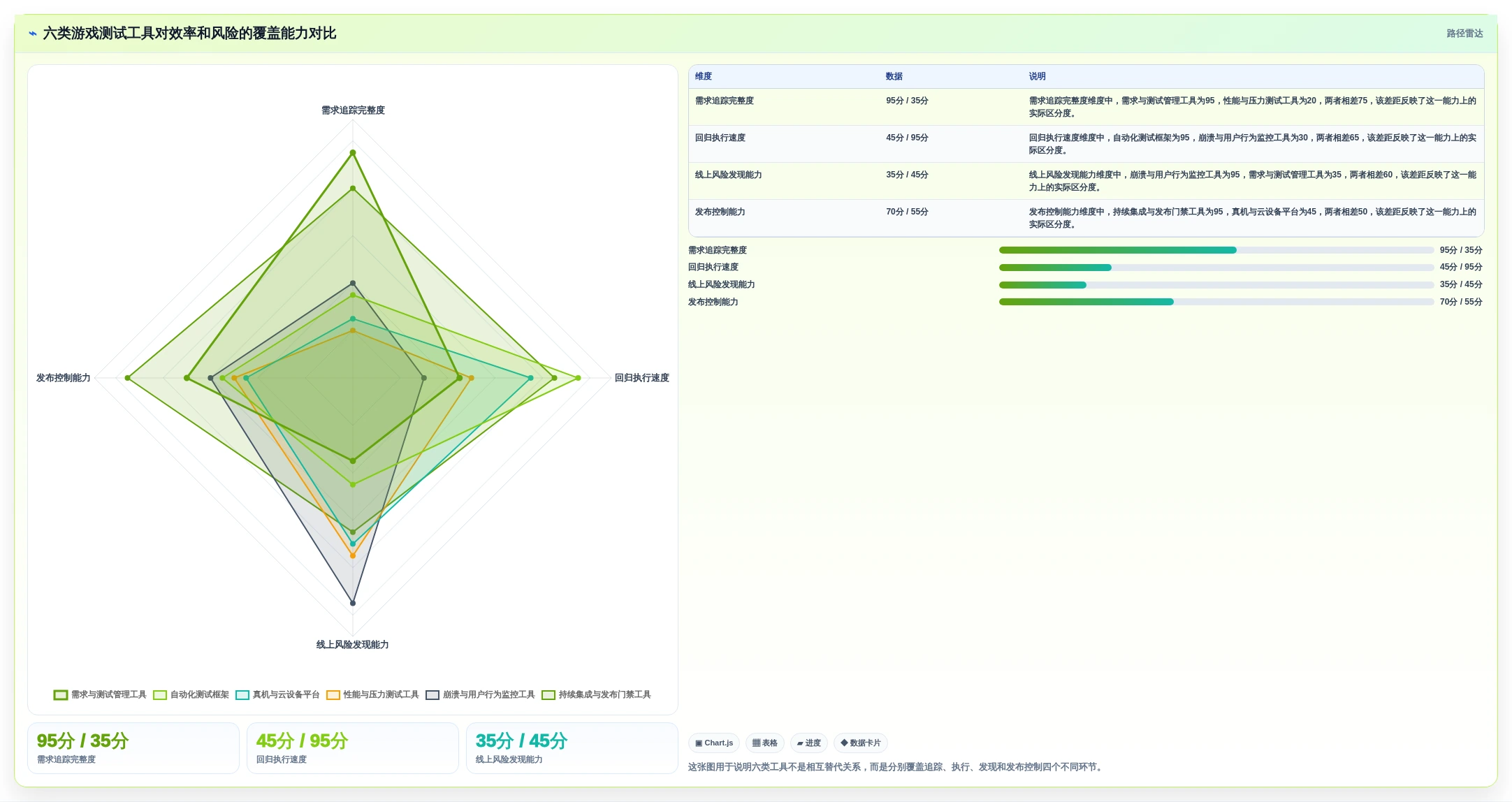Image resolution: width=1512 pixels, height=802 pixels.
Task: Click the 需求追踪完整度 progress bar
Action: click(x=1216, y=250)
